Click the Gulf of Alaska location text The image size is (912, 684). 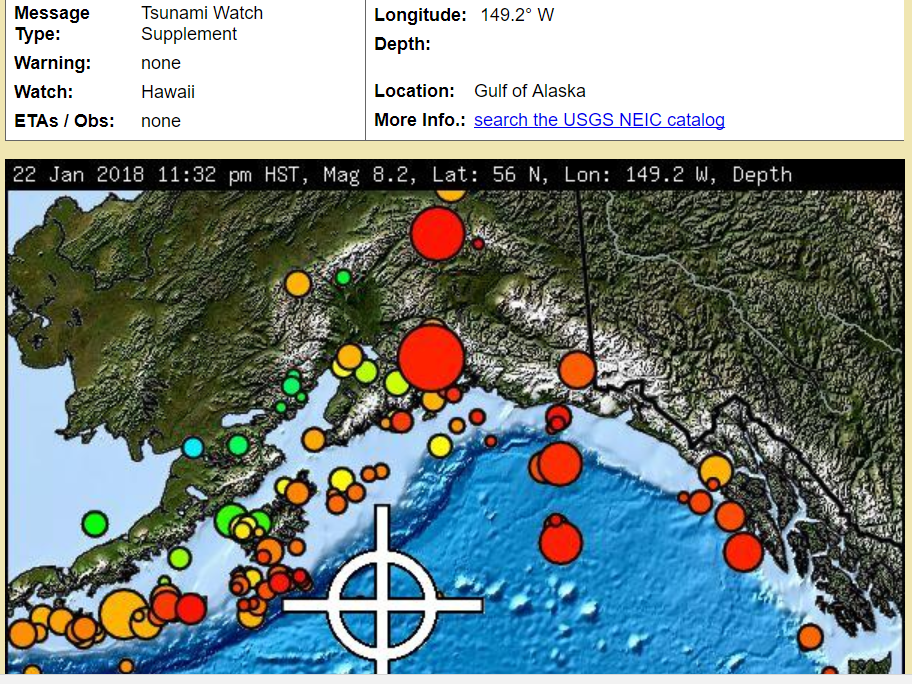pyautogui.click(x=530, y=91)
